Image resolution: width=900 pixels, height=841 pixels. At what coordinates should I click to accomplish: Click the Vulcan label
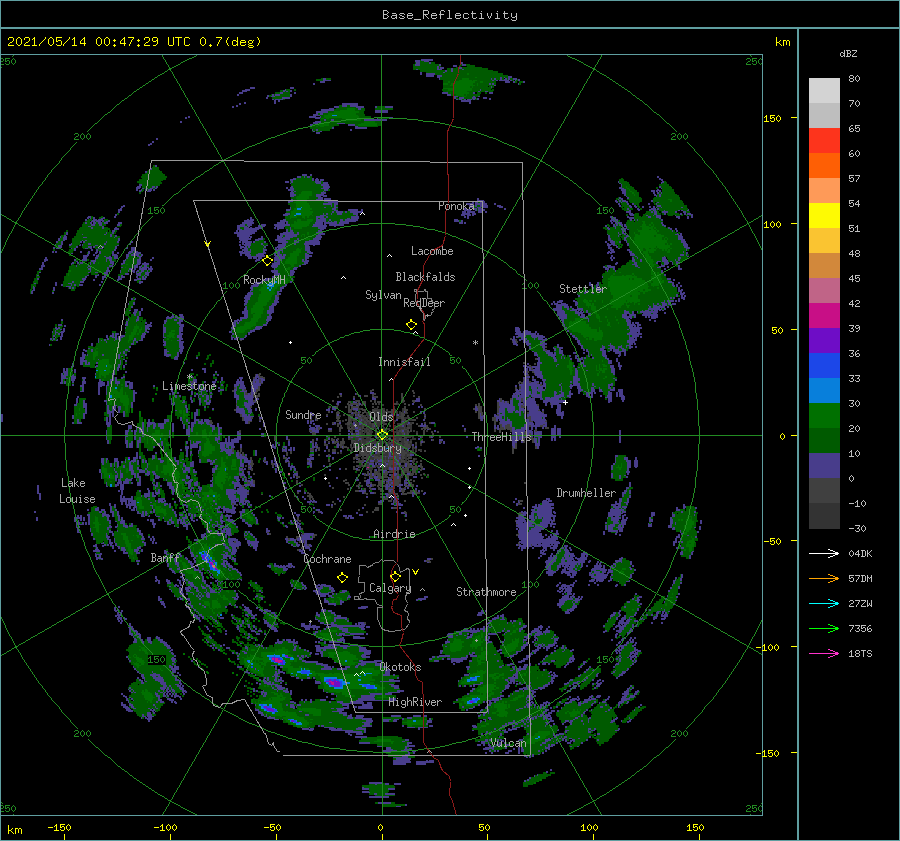pyautogui.click(x=508, y=743)
